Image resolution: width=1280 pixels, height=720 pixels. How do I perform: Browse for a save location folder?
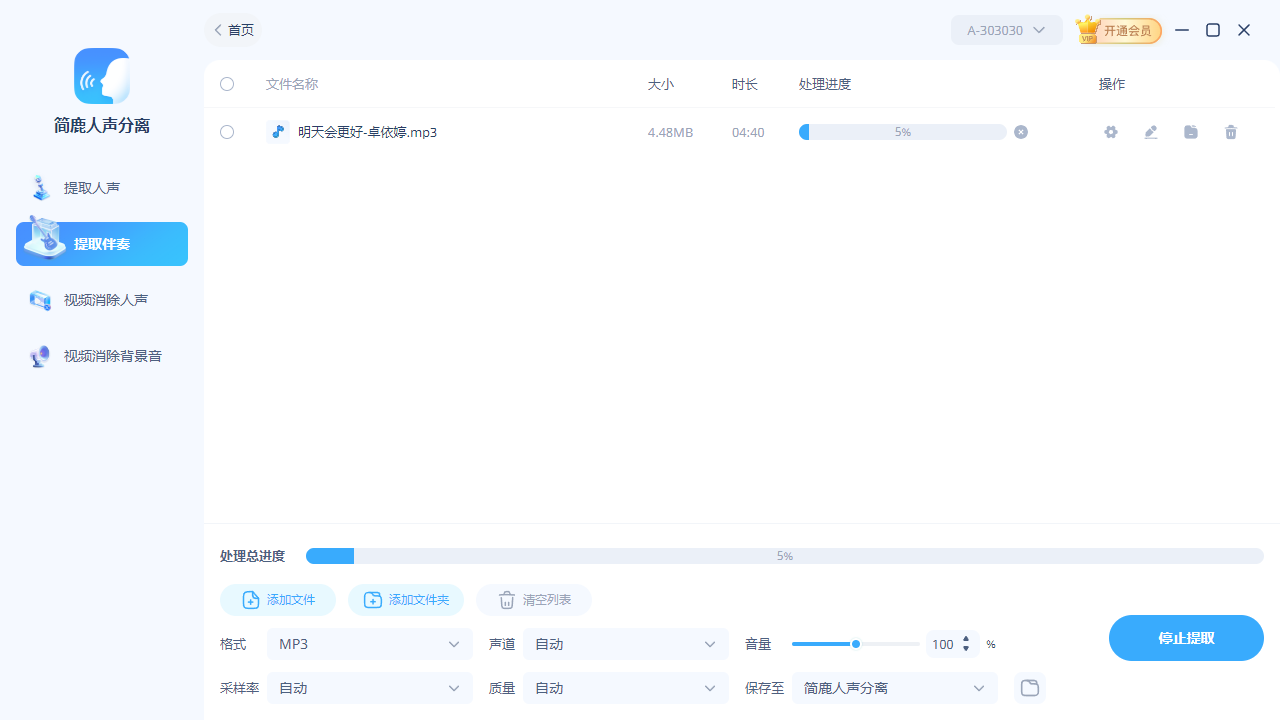(x=1029, y=688)
